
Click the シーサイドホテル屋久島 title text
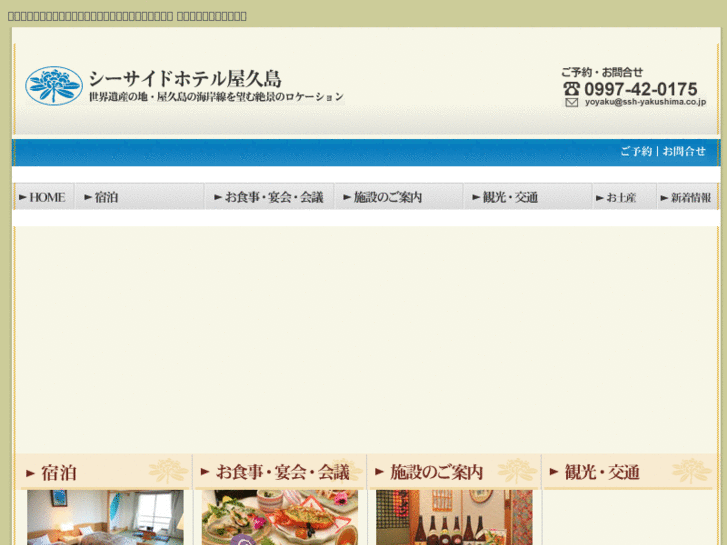(x=185, y=78)
